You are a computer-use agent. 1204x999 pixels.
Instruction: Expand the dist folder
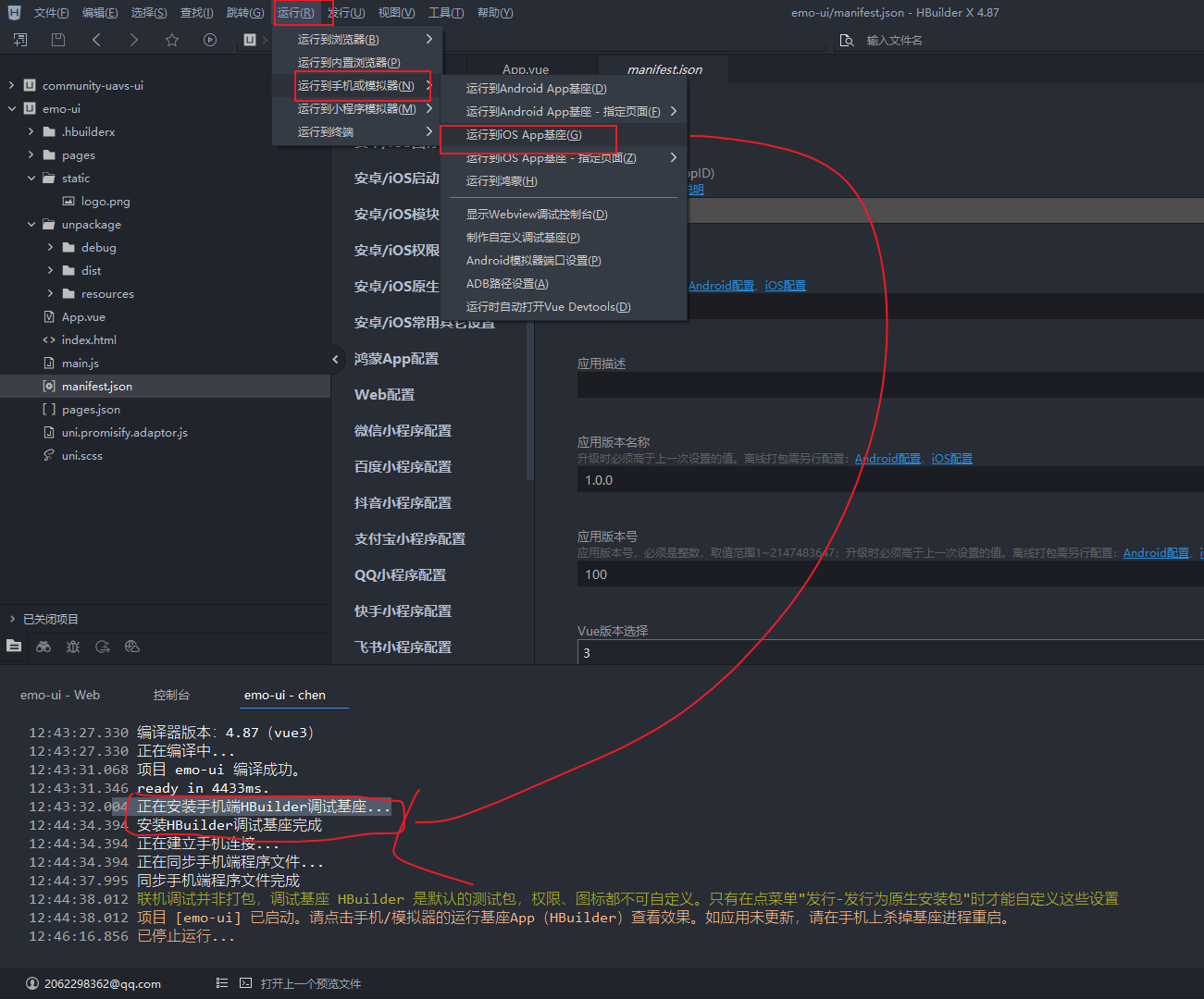[x=50, y=271]
